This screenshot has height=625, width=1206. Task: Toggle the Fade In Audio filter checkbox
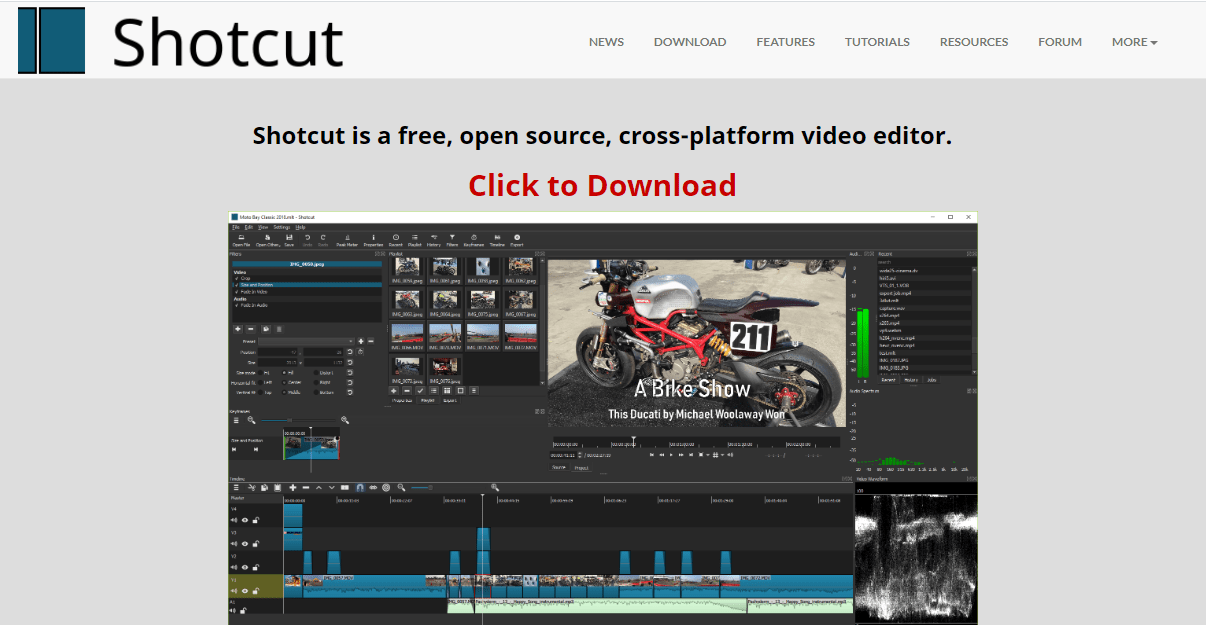[x=237, y=305]
